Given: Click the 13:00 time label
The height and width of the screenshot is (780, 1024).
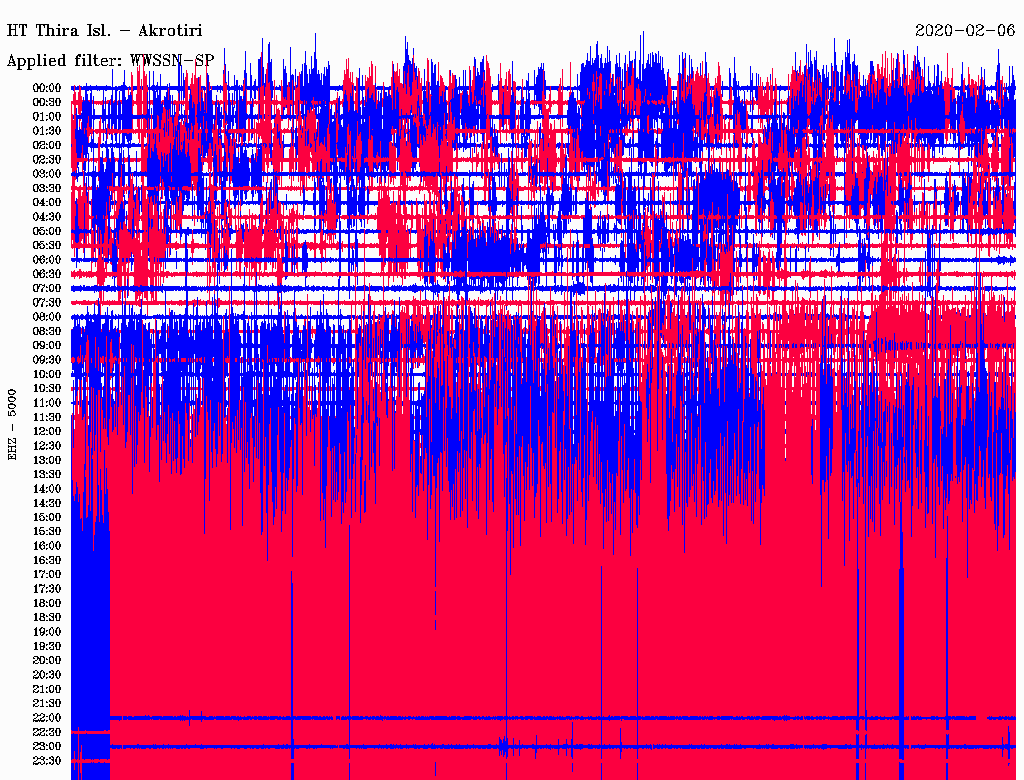Looking at the screenshot, I should [47, 460].
